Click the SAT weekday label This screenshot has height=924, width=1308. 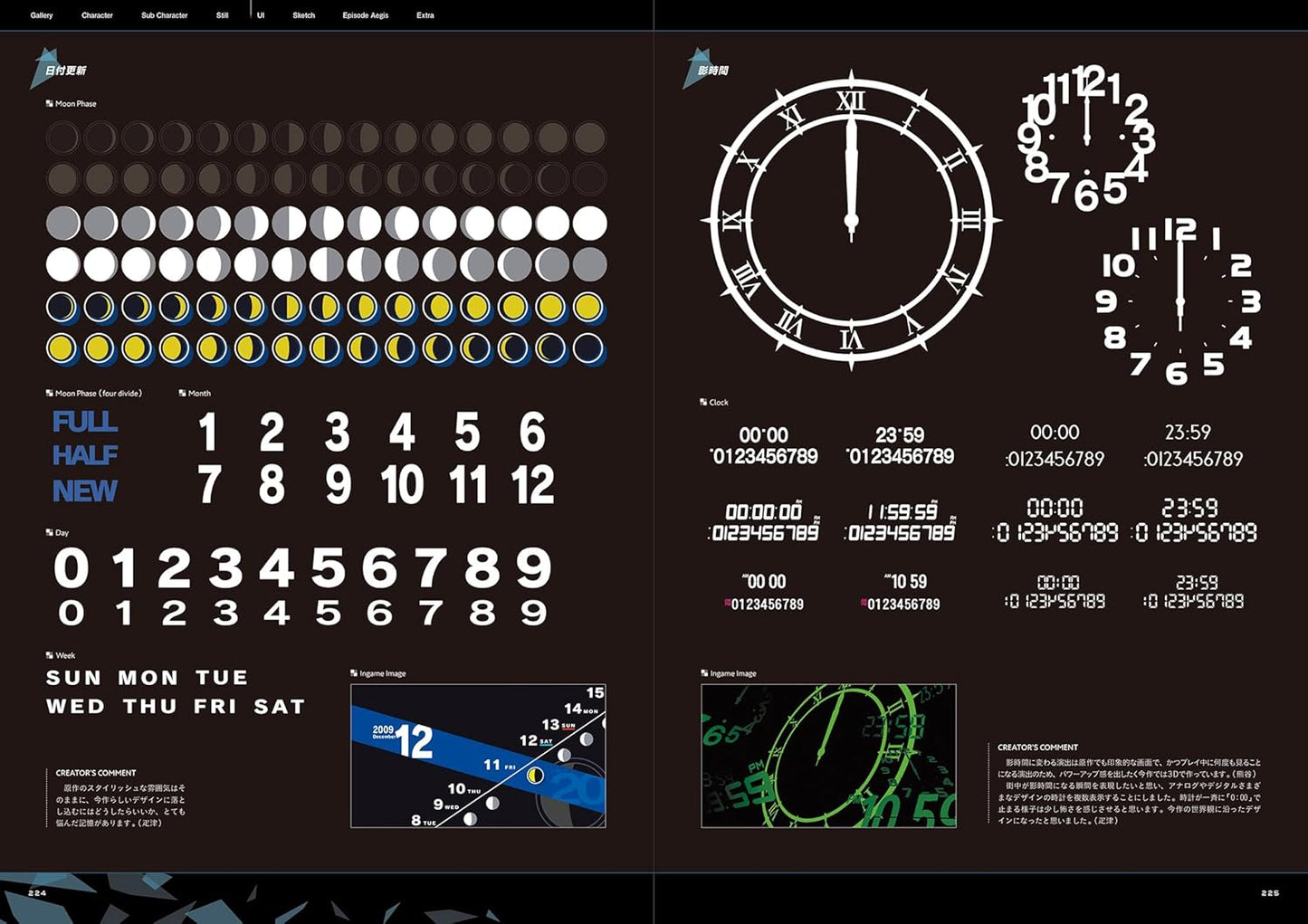pyautogui.click(x=279, y=706)
